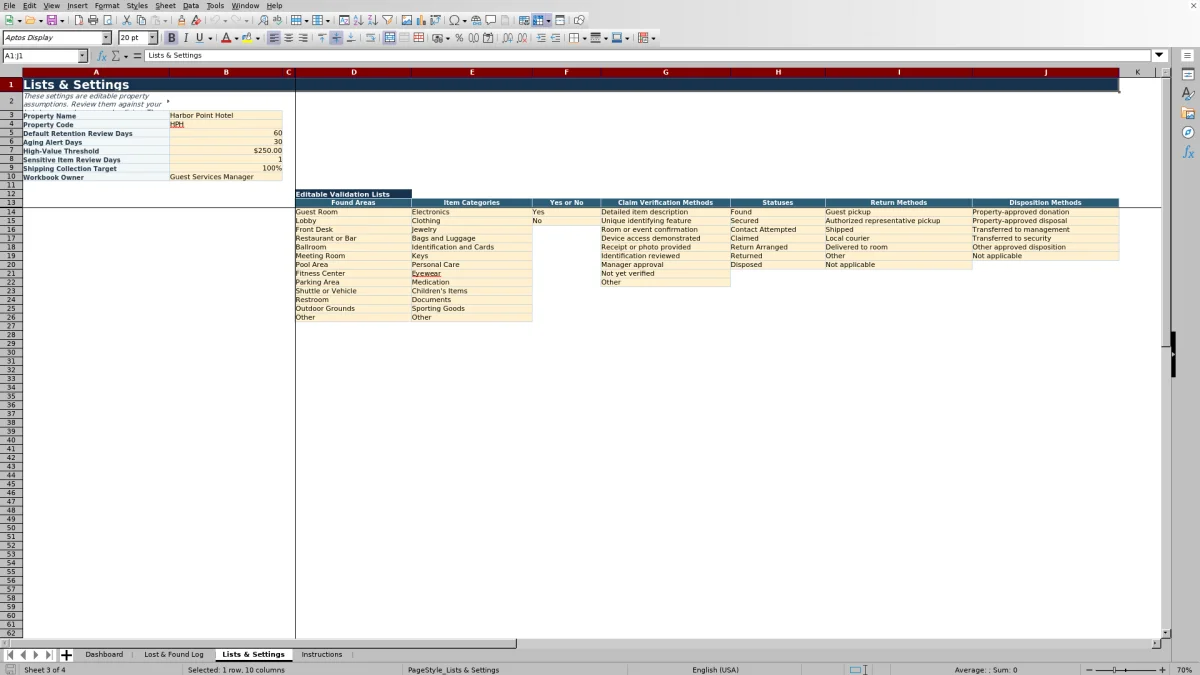Adjust the zoom slider in status bar
Viewport: 1200px width, 675px height.
click(x=1125, y=670)
